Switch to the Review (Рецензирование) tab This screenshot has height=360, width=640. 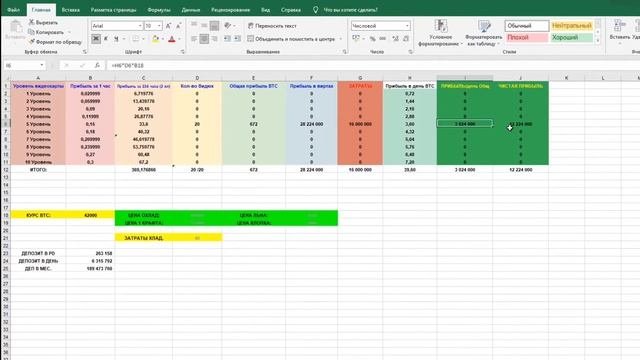tap(230, 10)
